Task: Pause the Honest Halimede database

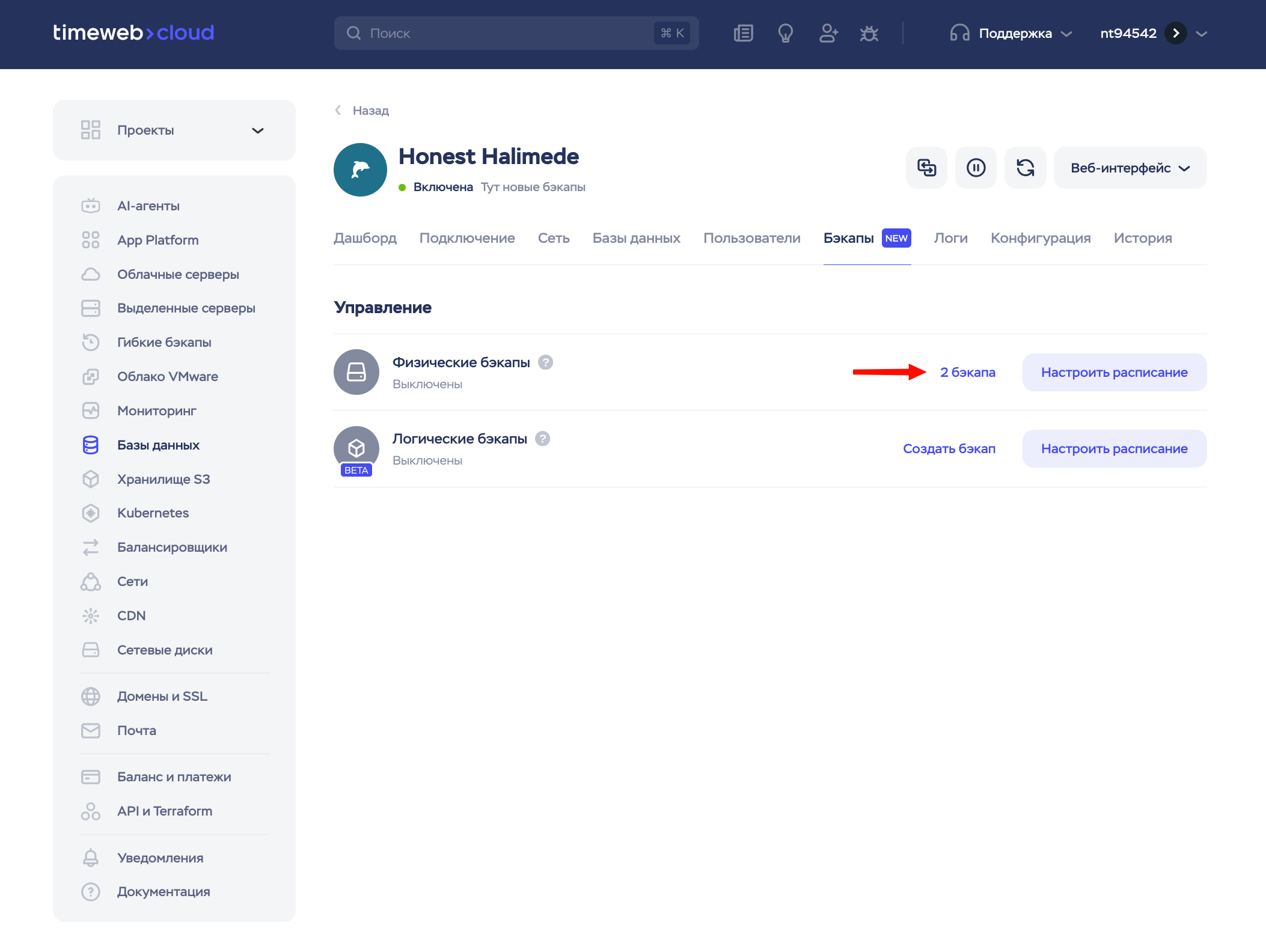Action: [976, 168]
